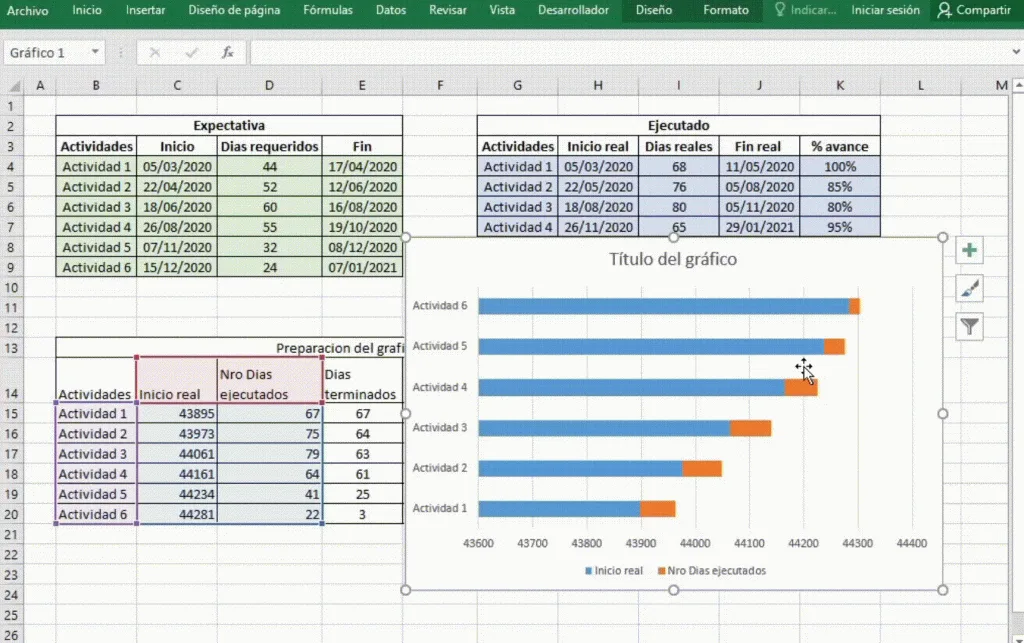
Task: Click the Expectativa merged header cell
Action: [229, 125]
